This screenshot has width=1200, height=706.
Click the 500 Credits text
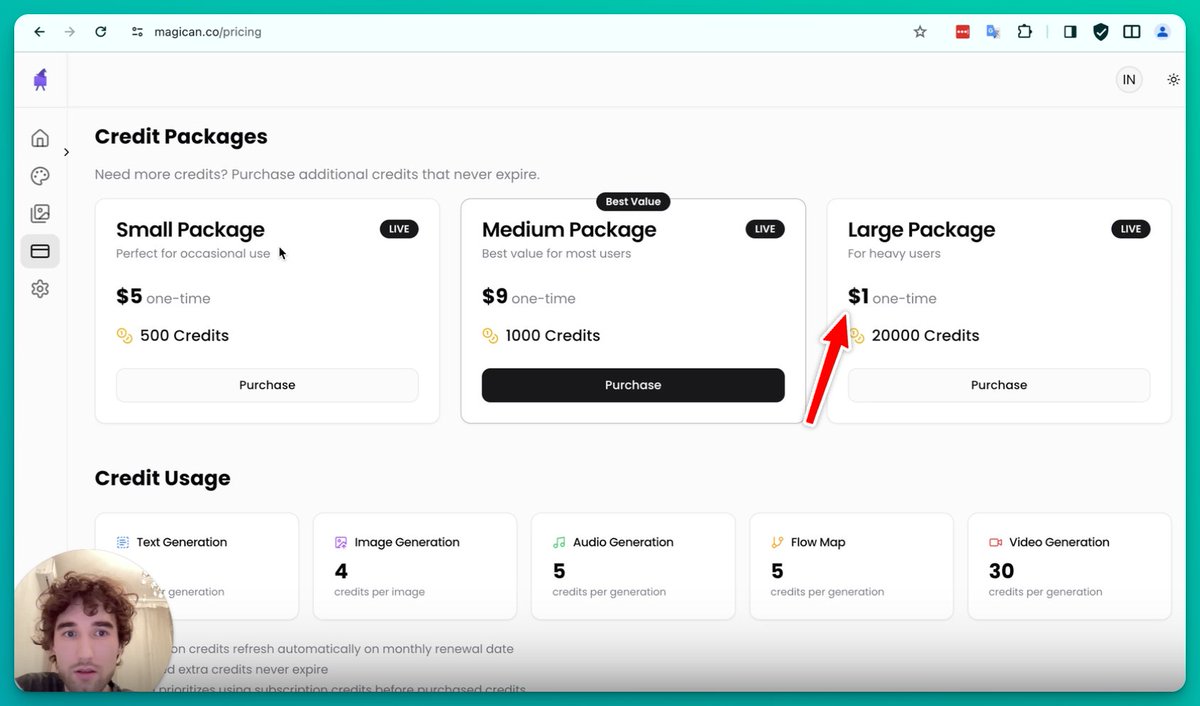[184, 336]
